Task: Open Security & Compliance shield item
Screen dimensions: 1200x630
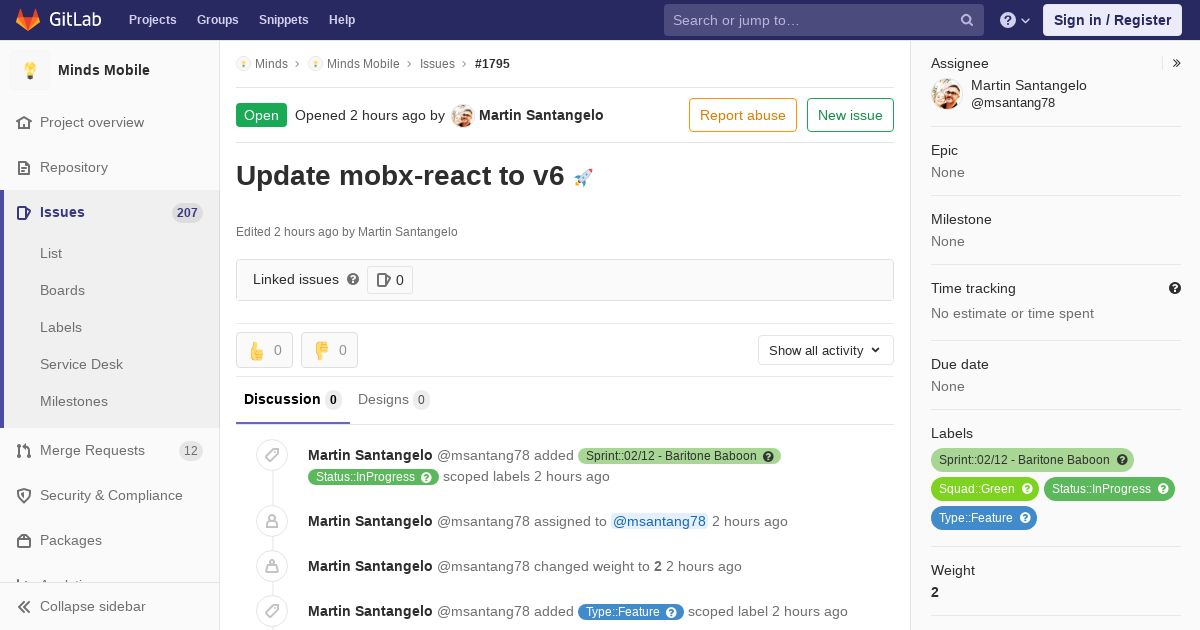Action: 110,495
